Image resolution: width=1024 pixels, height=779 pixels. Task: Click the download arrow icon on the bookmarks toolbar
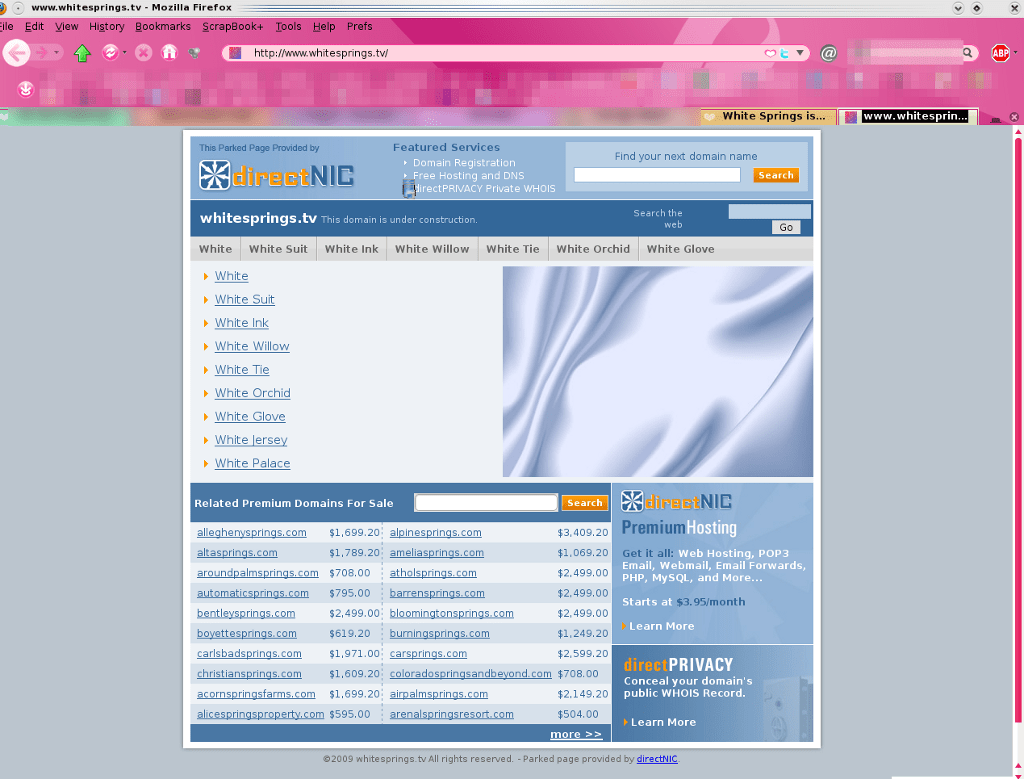click(x=25, y=89)
